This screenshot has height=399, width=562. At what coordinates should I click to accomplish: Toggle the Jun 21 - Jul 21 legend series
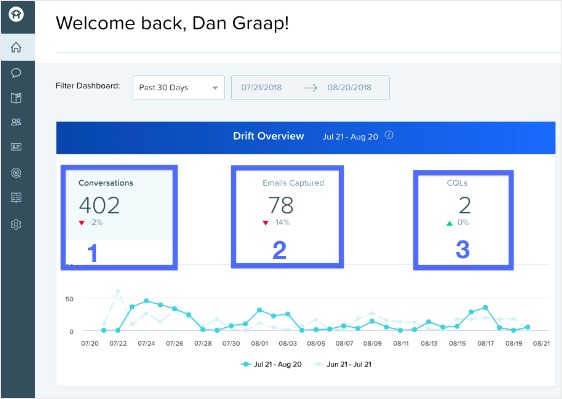tap(343, 364)
